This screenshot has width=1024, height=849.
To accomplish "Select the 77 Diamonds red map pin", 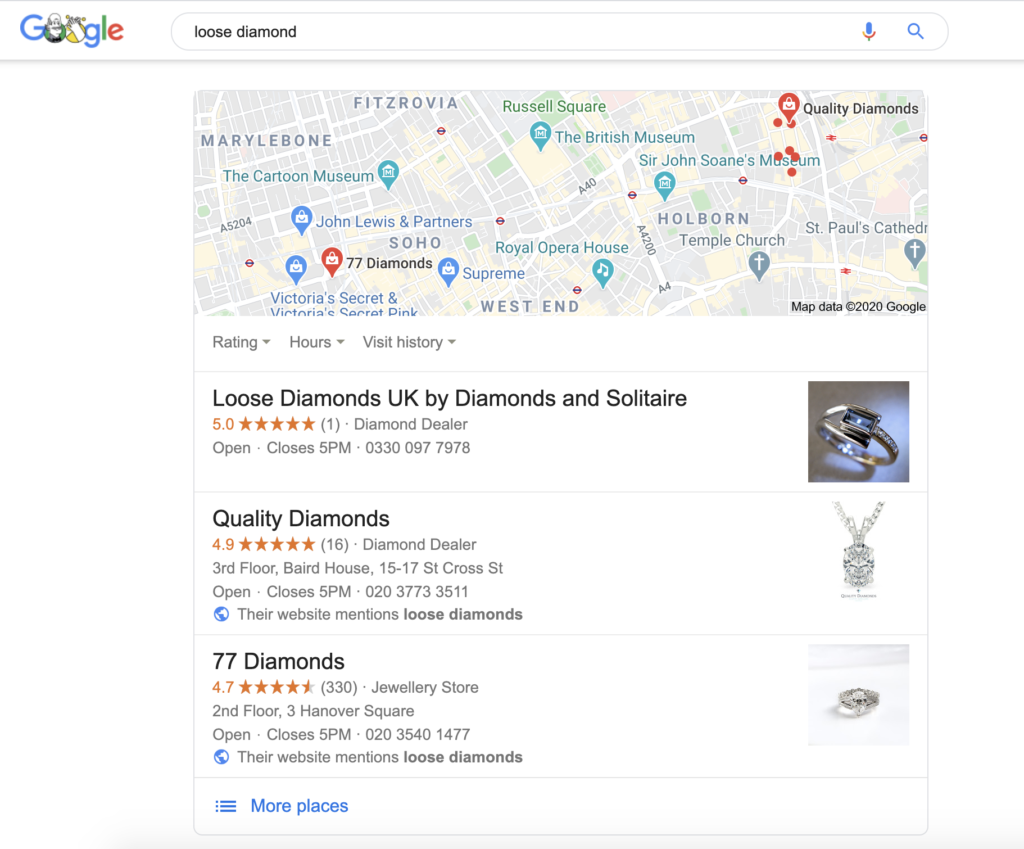I will [332, 261].
